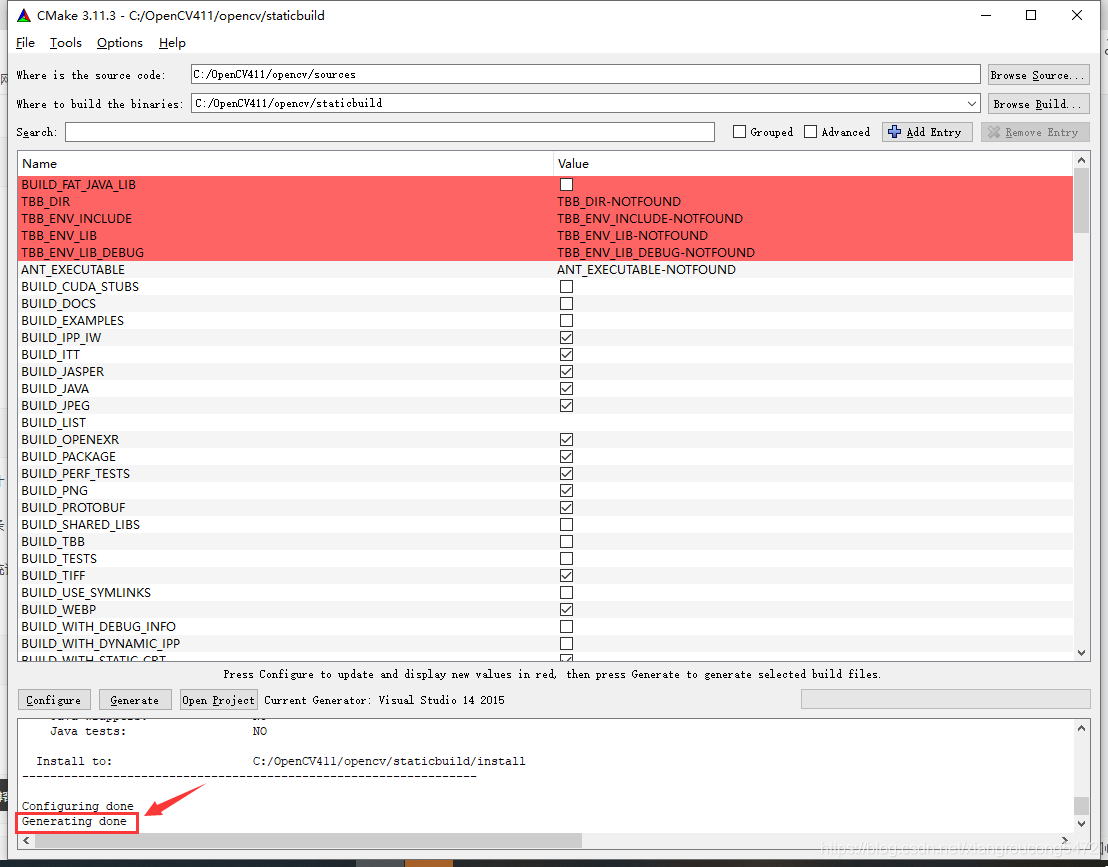This screenshot has width=1108, height=867.
Task: Enable BUILD_CUDA_STUBS checkbox
Action: tap(566, 286)
